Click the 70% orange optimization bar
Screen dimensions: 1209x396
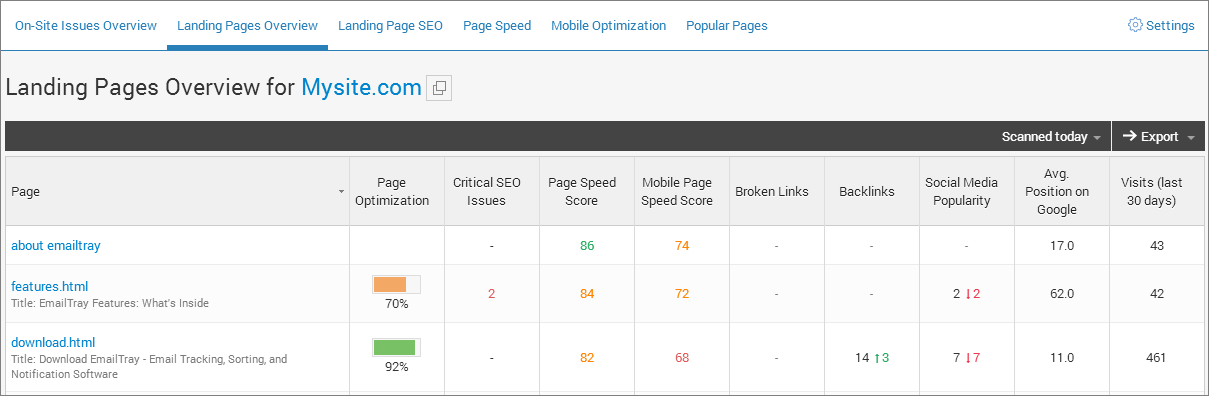coord(396,284)
